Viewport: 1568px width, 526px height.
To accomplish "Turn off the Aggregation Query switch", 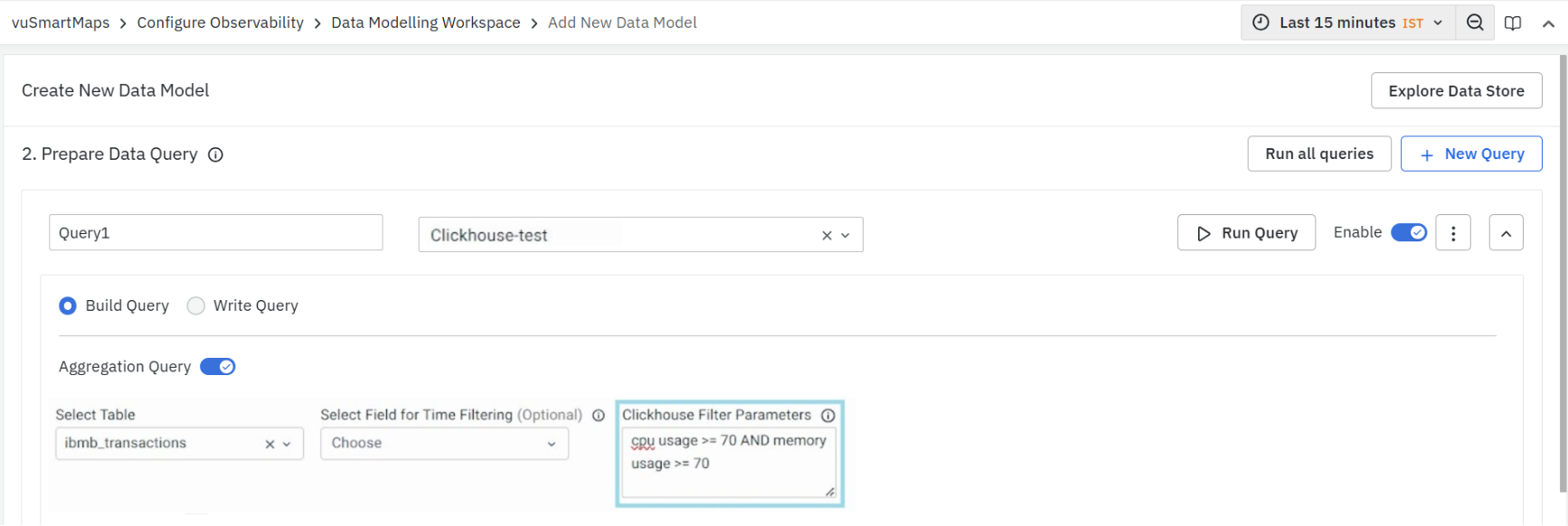I will (x=218, y=367).
